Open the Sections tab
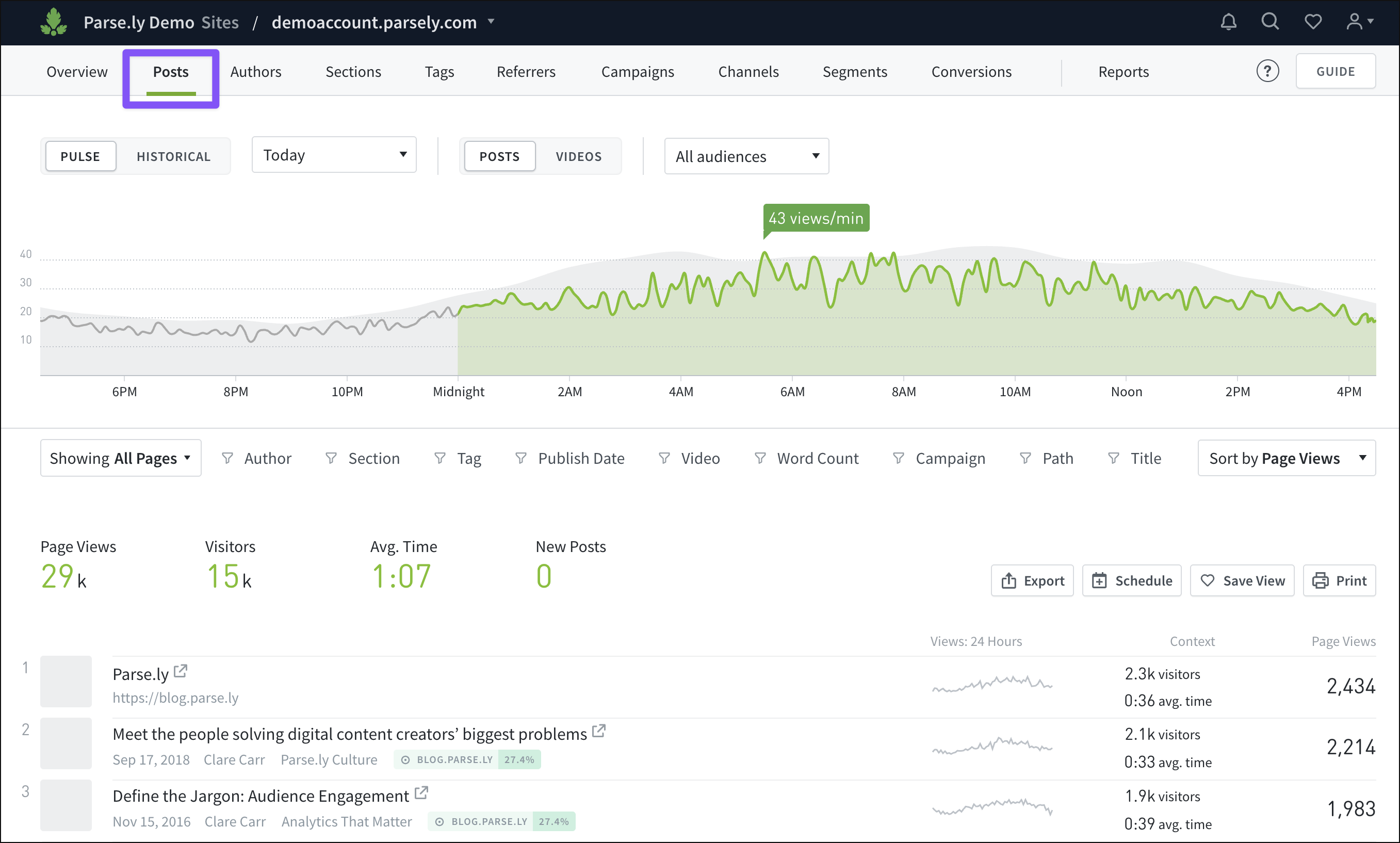 coord(353,72)
